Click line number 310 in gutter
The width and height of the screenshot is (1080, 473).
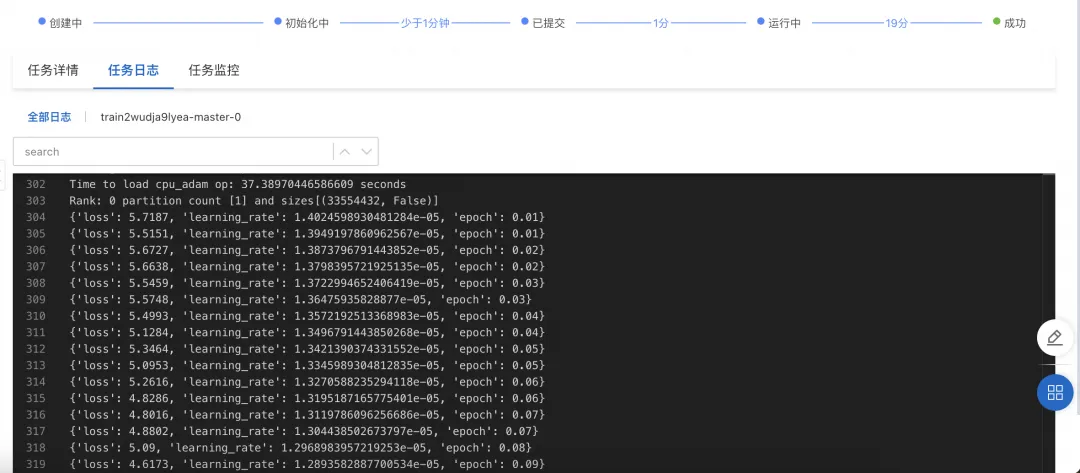(x=37, y=316)
